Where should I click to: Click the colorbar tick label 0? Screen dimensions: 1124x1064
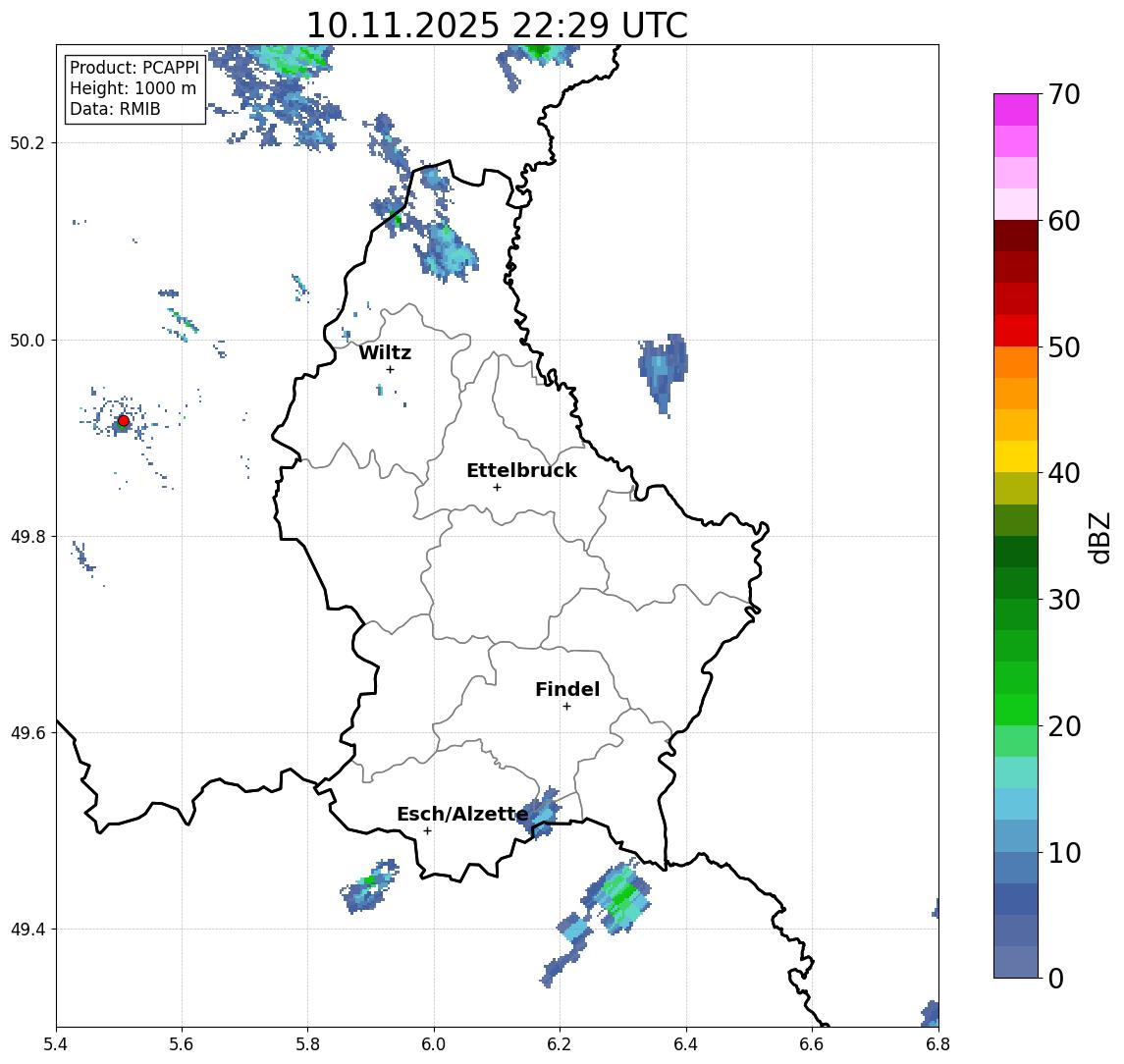click(1056, 978)
